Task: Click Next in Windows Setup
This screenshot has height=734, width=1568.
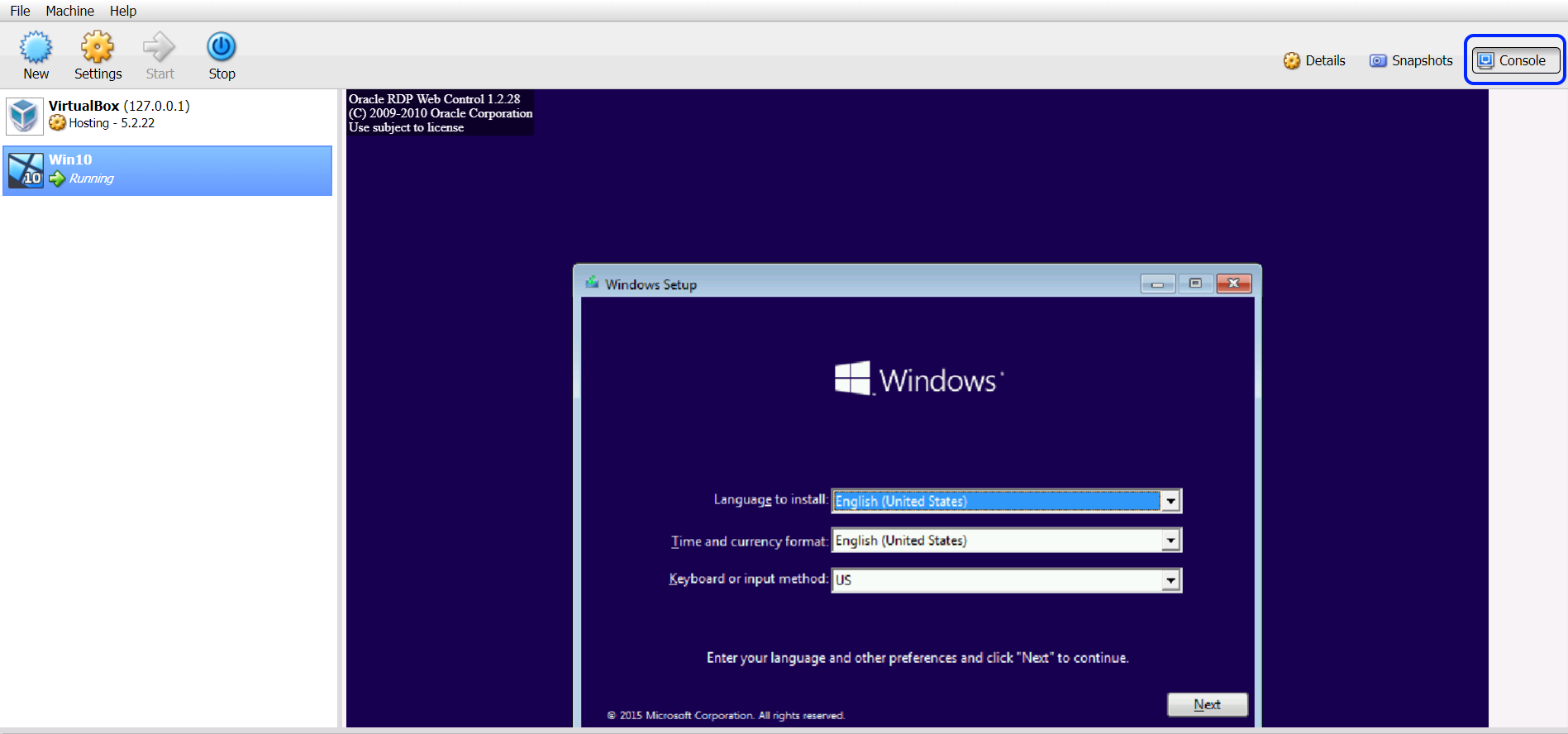Action: tap(1207, 704)
